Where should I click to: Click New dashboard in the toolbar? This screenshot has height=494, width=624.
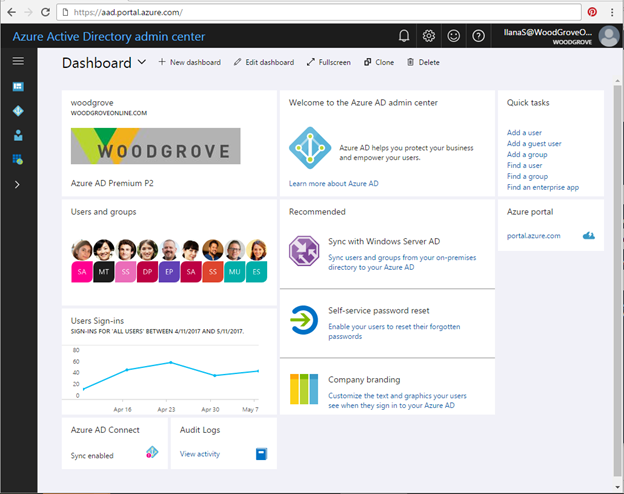(189, 62)
